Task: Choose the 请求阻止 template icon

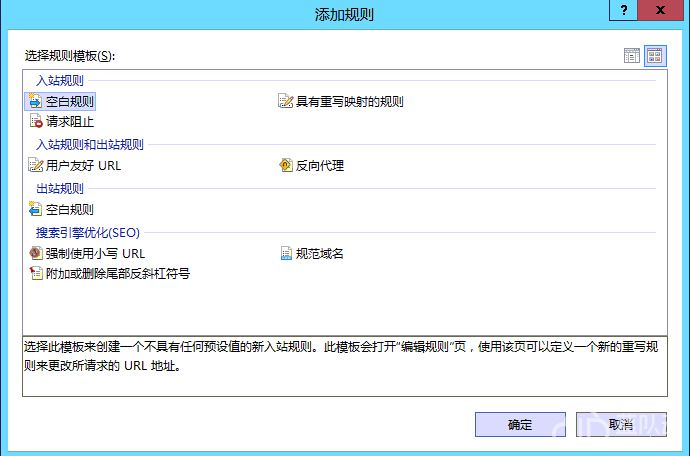Action: [x=37, y=122]
